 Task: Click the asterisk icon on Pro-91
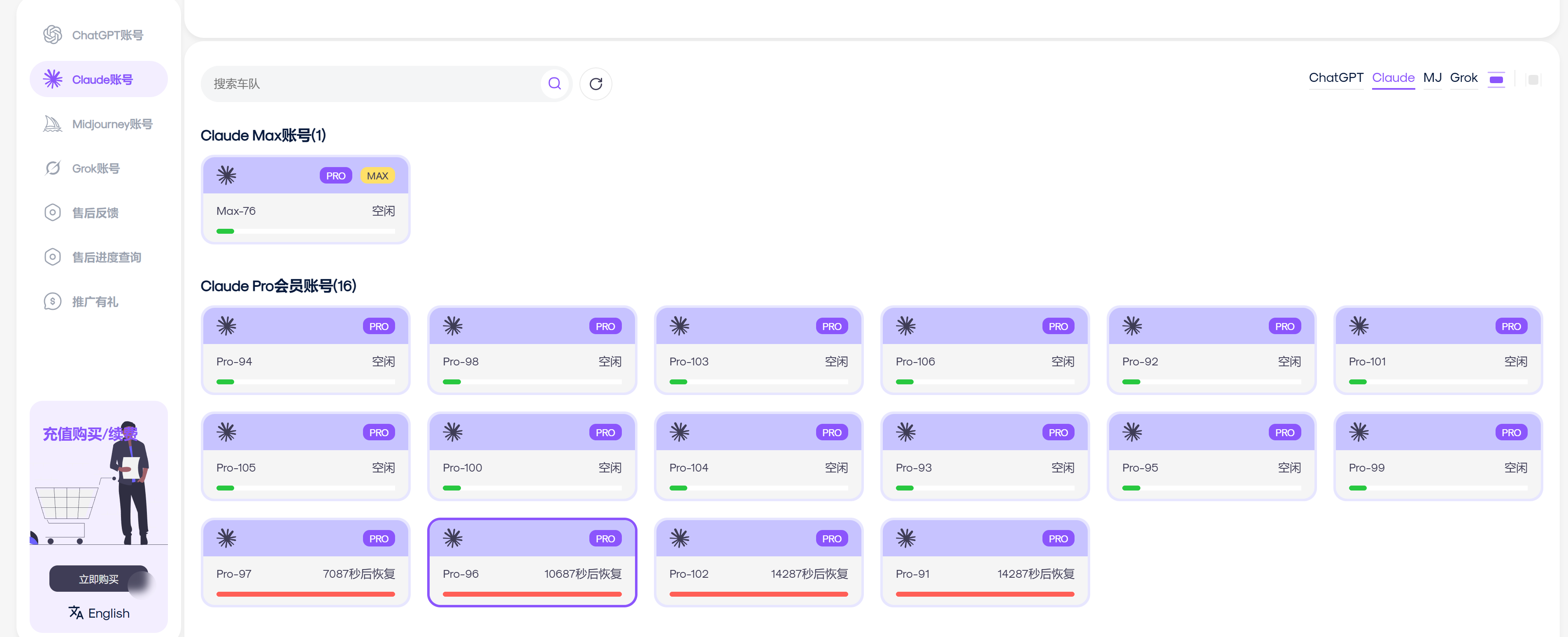pyautogui.click(x=906, y=538)
